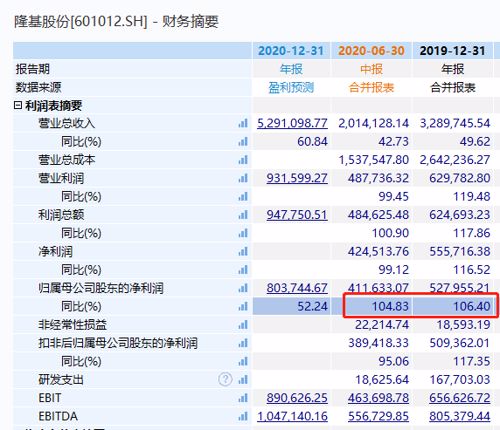Select cell 60.84 revenue growth
Screen dimensions: 500x430
[312, 142]
